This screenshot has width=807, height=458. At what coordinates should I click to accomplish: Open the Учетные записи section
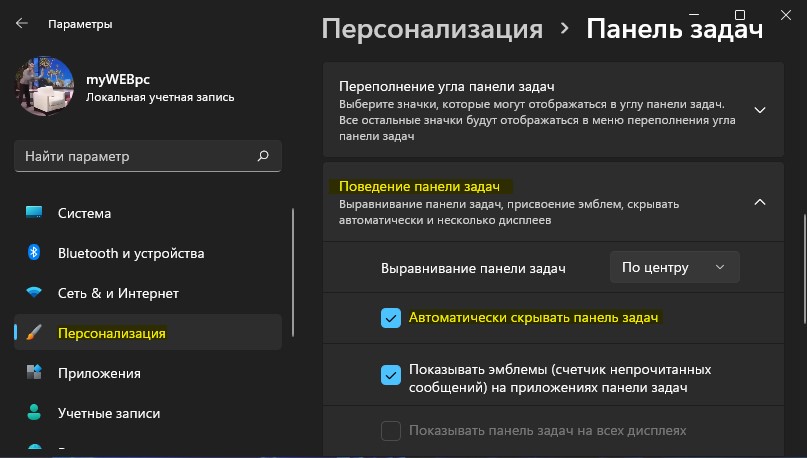[x=148, y=413]
